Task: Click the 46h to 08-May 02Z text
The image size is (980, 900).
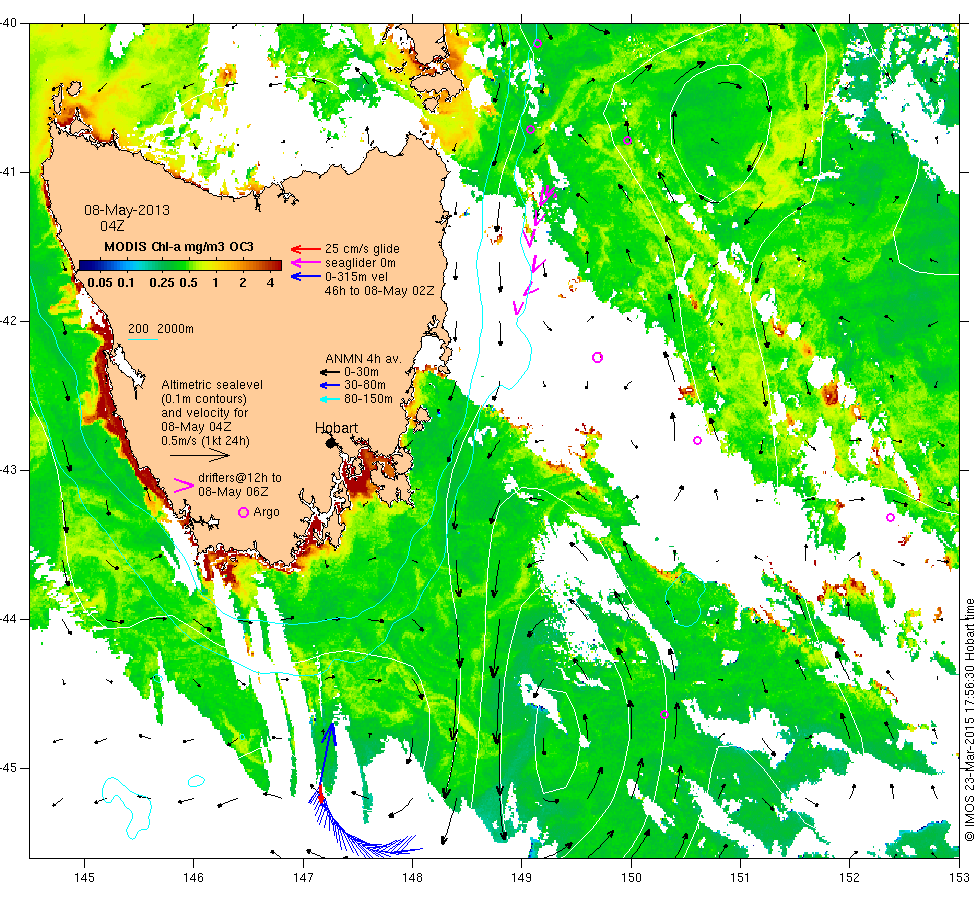Action: point(379,291)
